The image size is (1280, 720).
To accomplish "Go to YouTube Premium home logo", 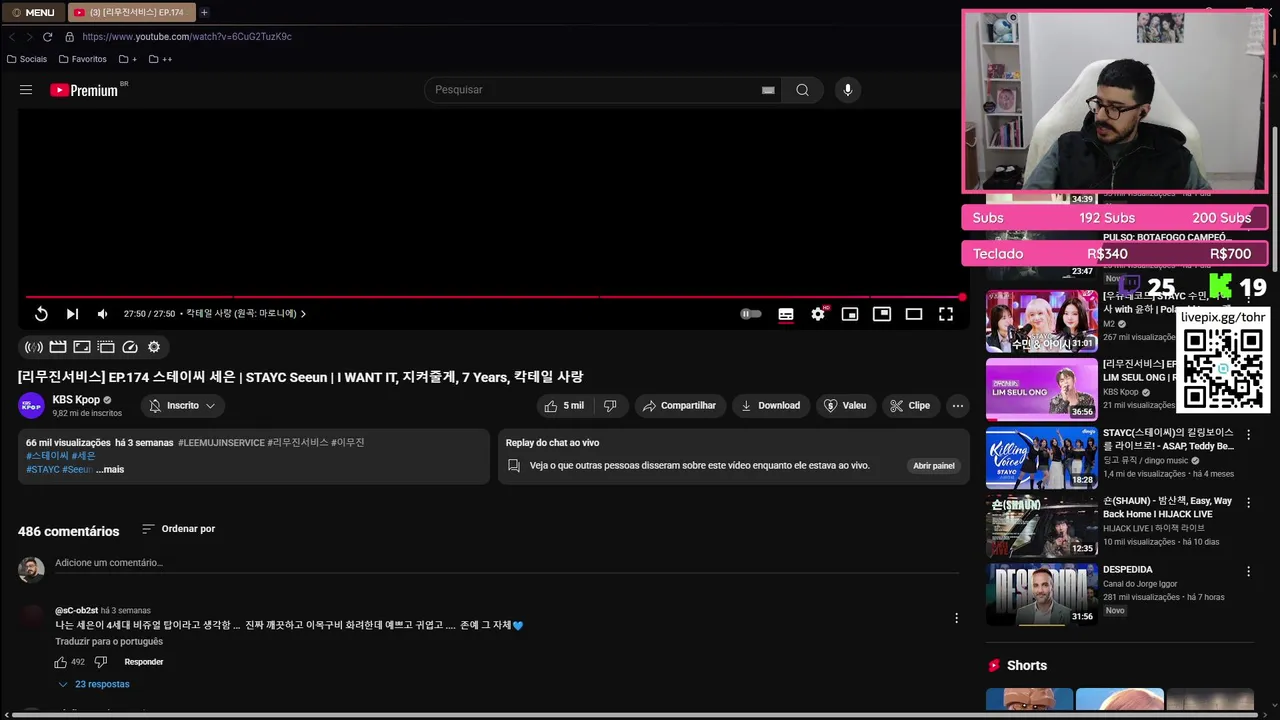I will [84, 90].
